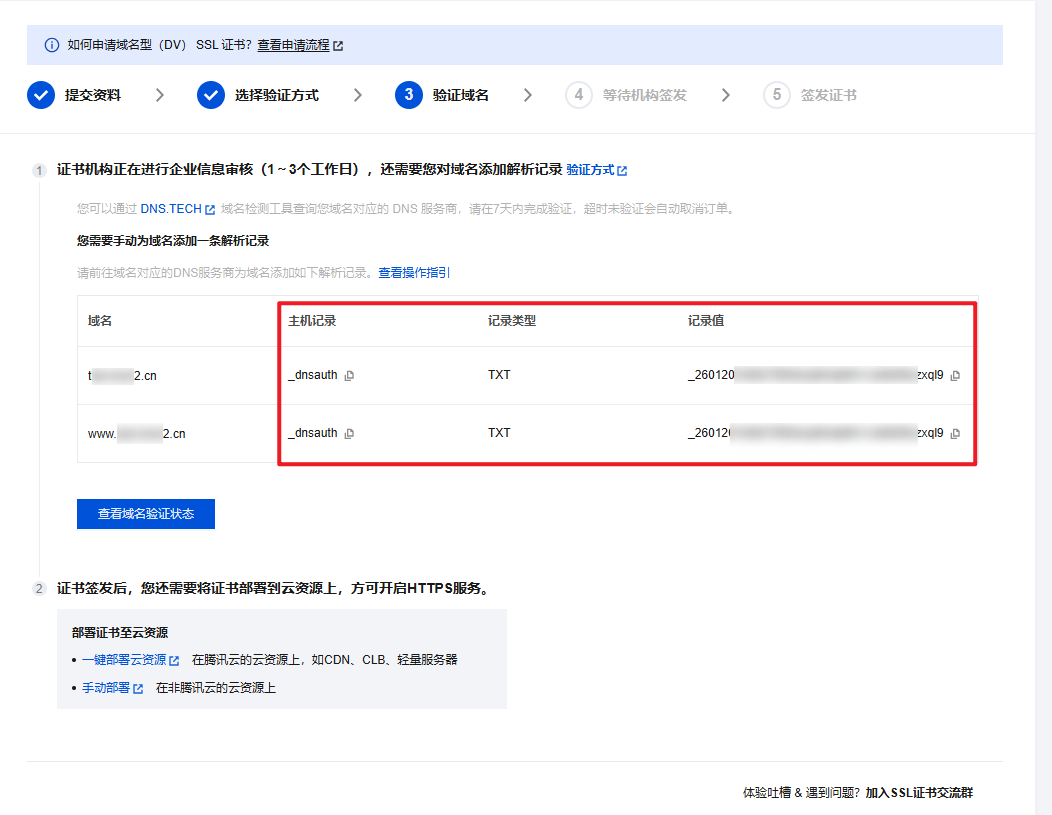Image resolution: width=1052 pixels, height=815 pixels.
Task: Select the www domain name cell
Action: [137, 434]
